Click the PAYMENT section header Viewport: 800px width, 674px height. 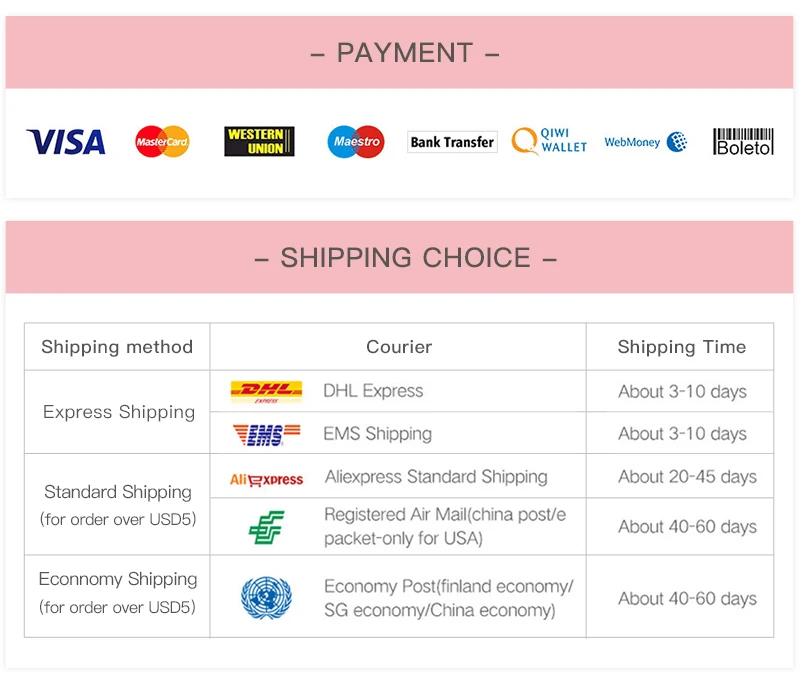(399, 53)
